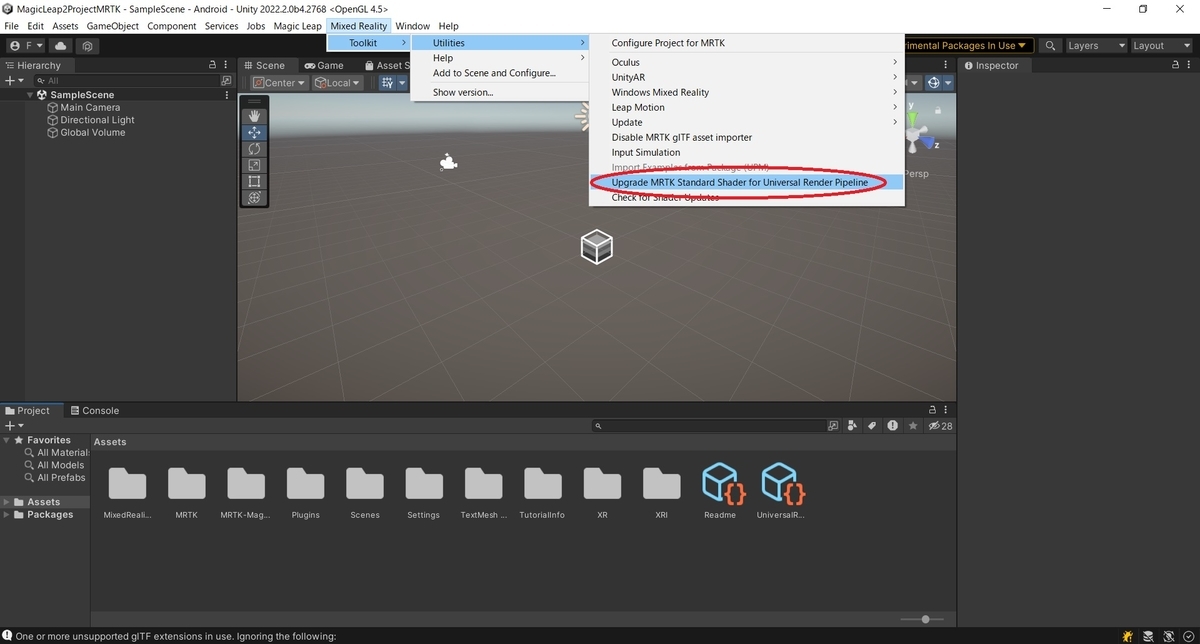
Task: Choose Show version... menu item
Action: point(499,92)
